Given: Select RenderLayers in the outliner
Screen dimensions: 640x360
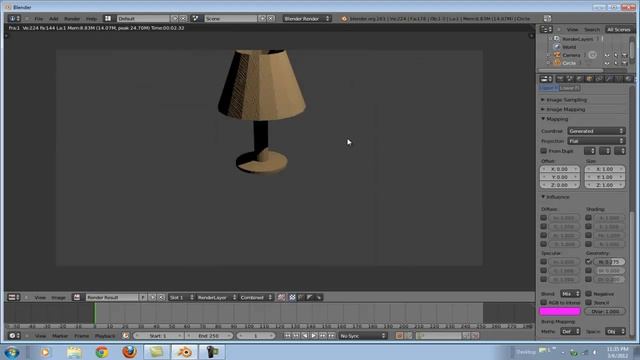Looking at the screenshot, I should point(578,39).
